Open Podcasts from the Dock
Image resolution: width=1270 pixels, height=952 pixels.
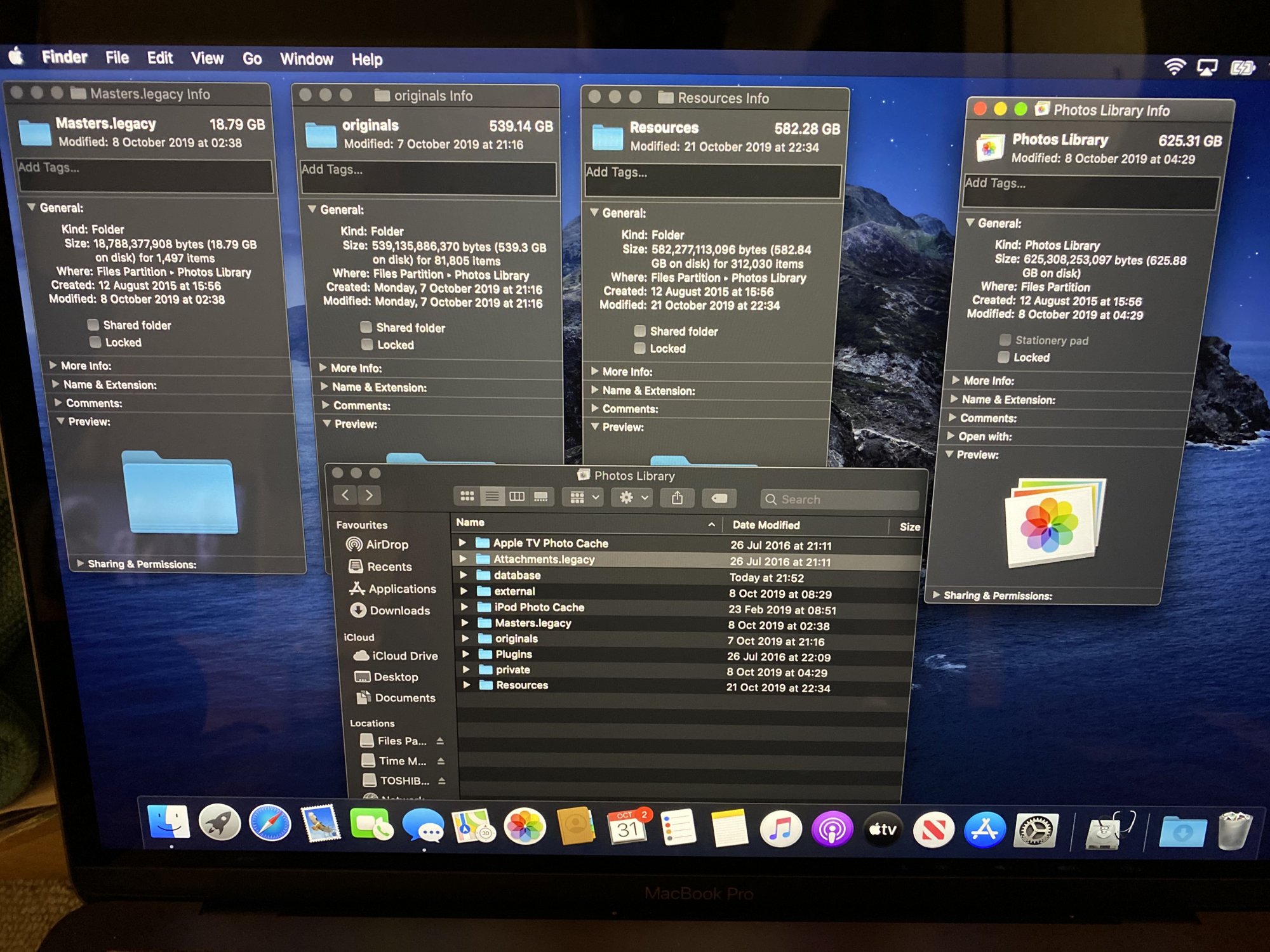[x=832, y=829]
